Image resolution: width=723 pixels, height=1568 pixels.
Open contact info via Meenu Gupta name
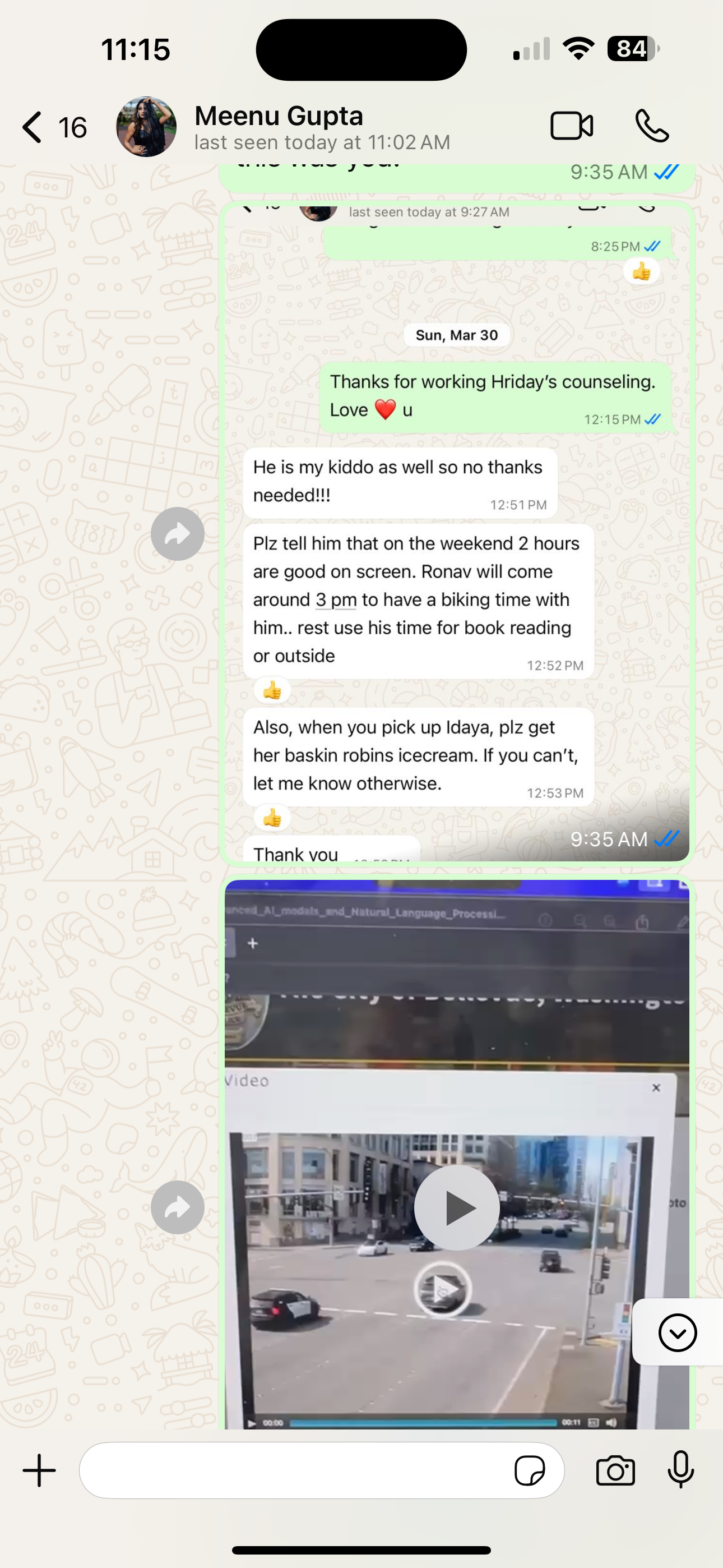pos(279,116)
